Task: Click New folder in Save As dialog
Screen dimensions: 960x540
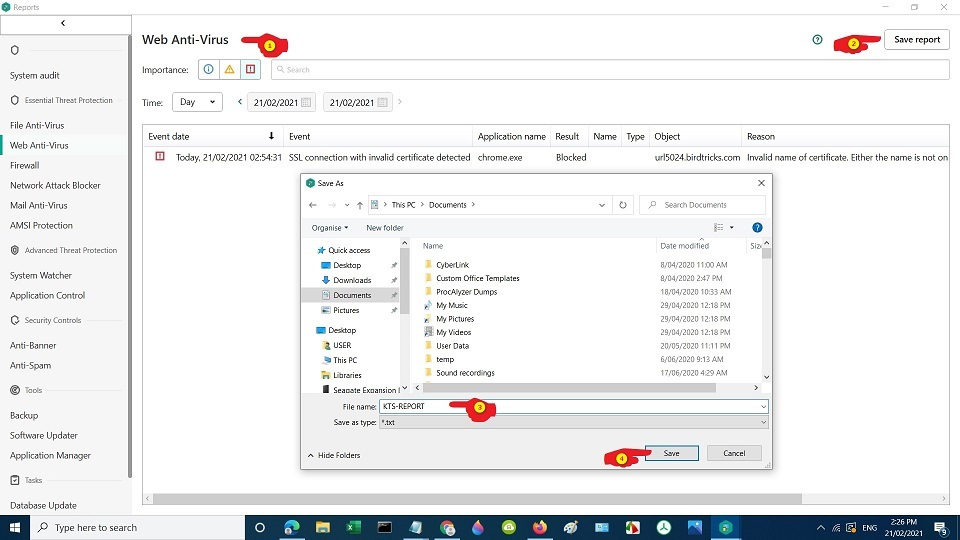Action: [384, 228]
